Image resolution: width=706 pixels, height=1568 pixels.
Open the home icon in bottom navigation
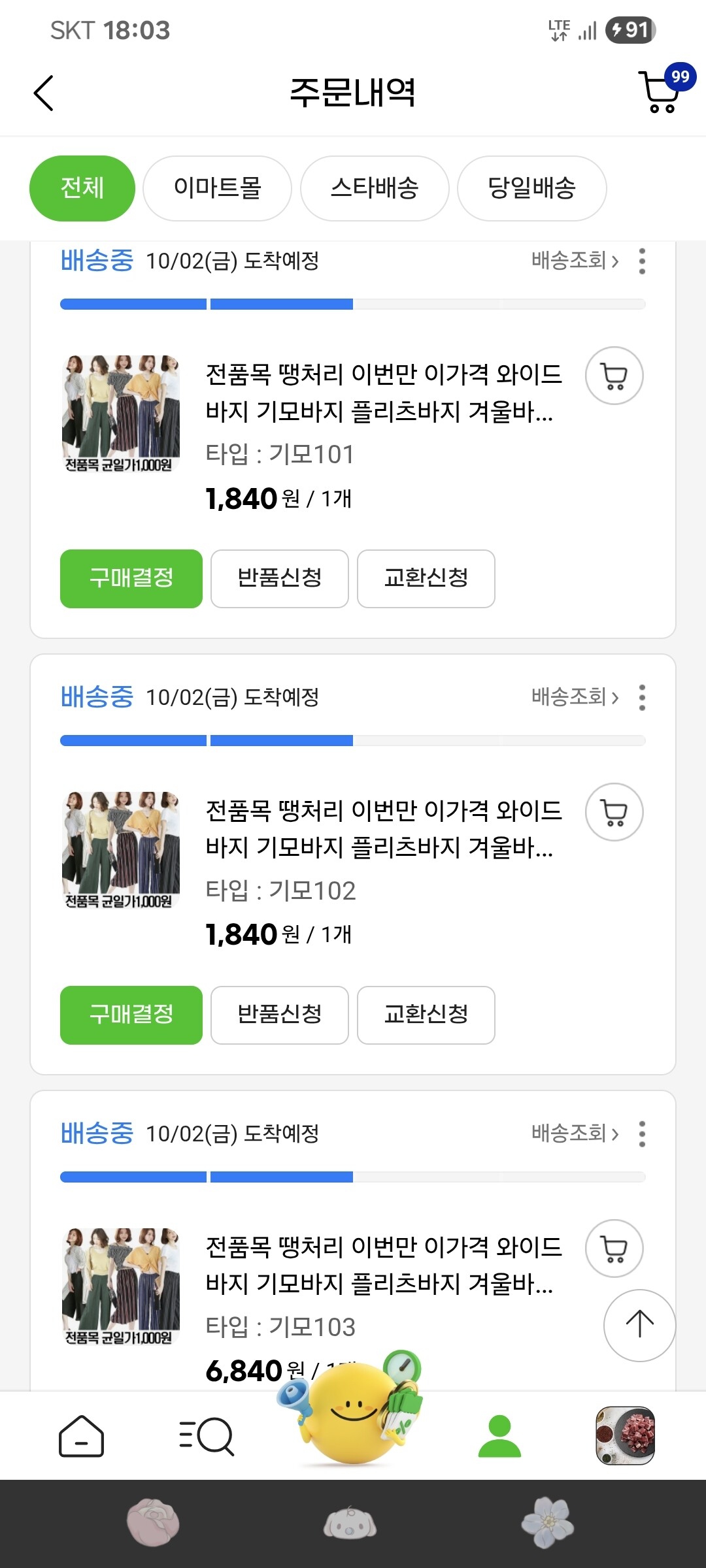click(81, 1436)
